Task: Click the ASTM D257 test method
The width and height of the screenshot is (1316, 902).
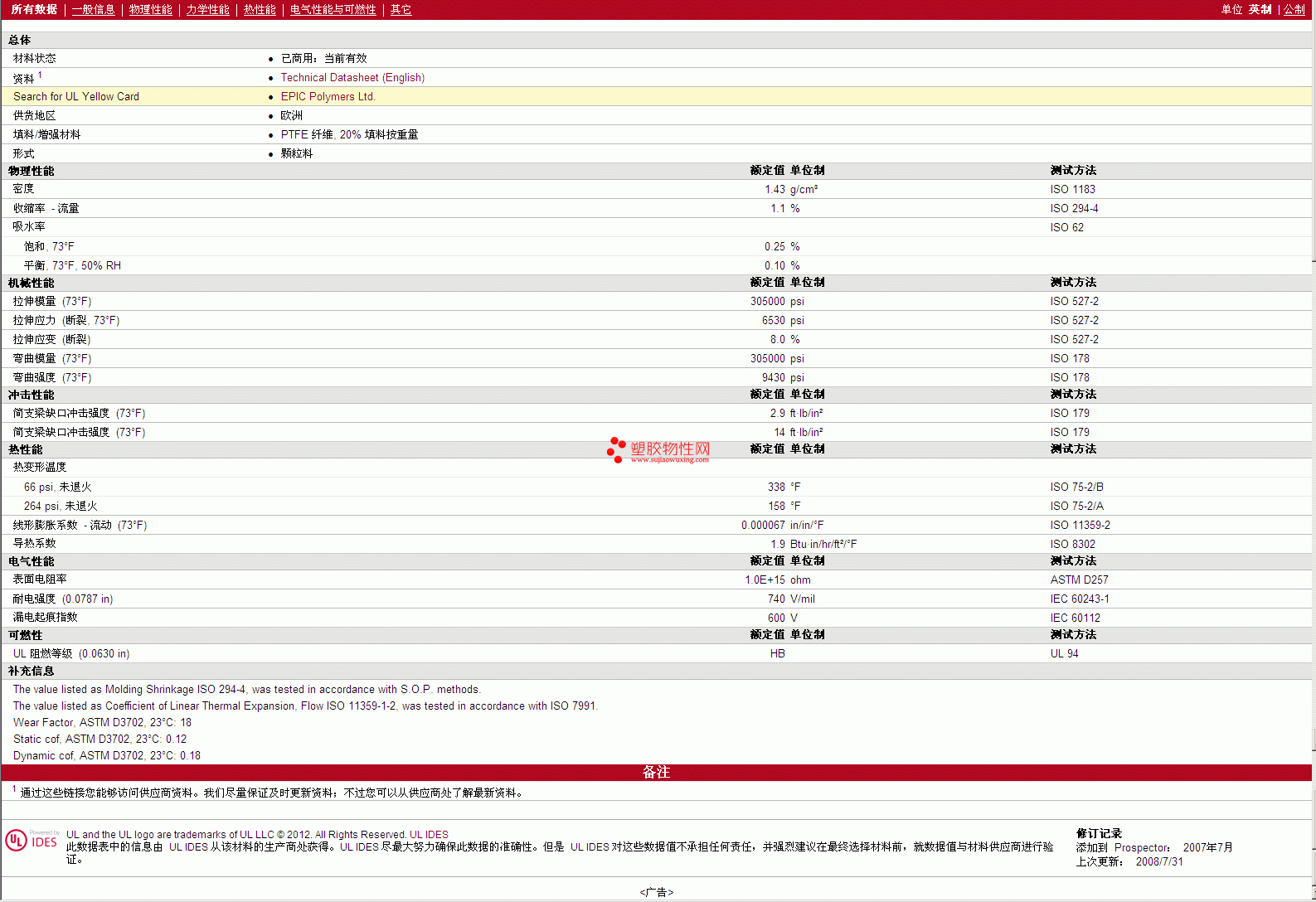Action: click(x=1079, y=580)
